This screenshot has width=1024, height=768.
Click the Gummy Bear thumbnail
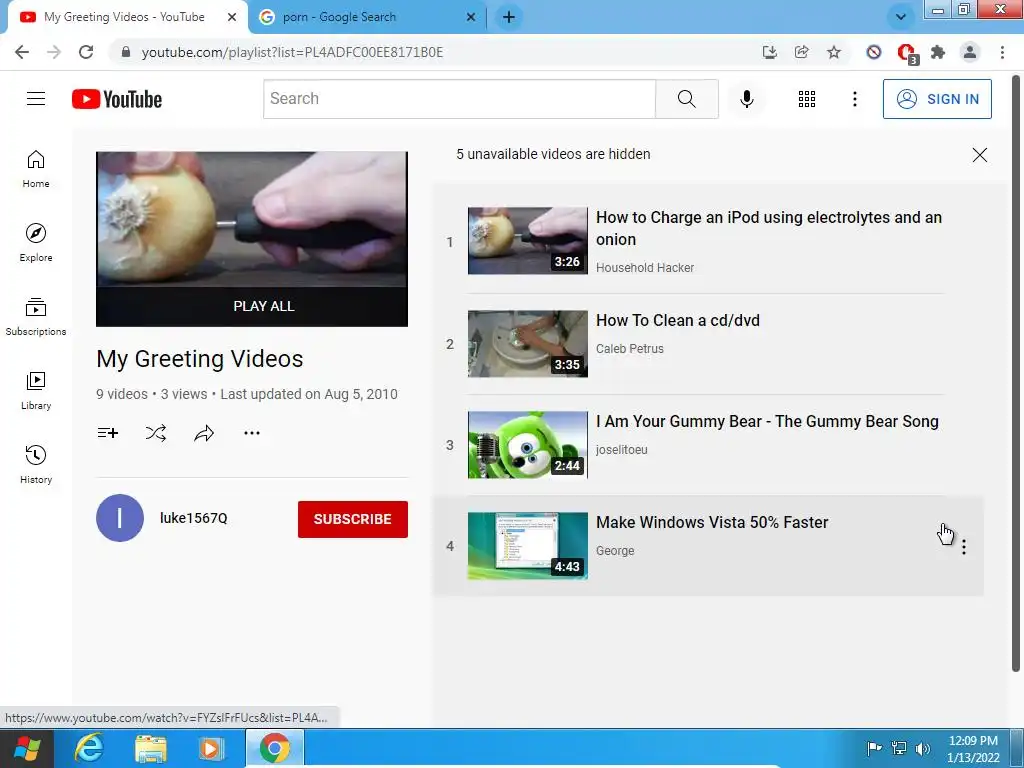[x=528, y=445]
